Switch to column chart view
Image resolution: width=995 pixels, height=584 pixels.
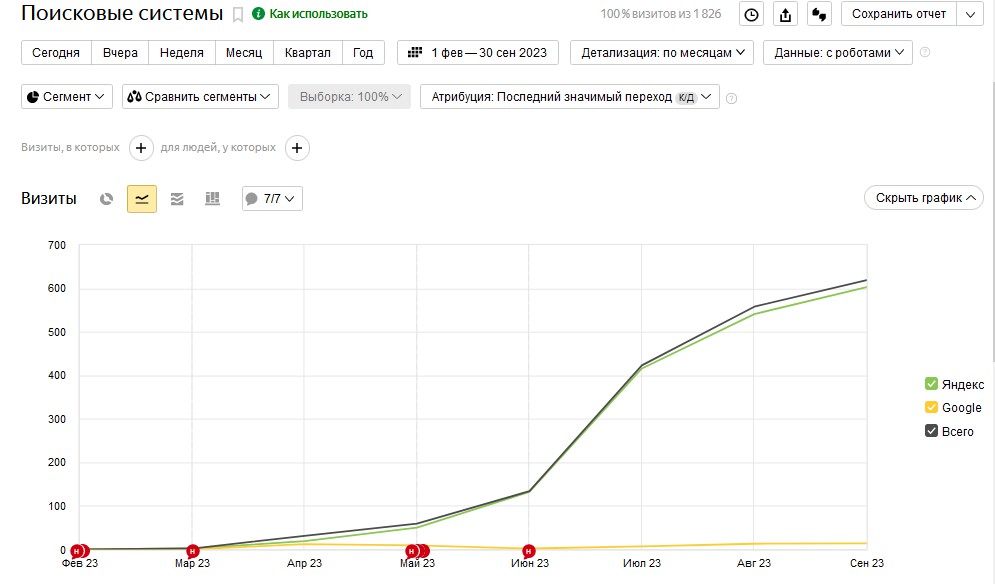tap(213, 199)
